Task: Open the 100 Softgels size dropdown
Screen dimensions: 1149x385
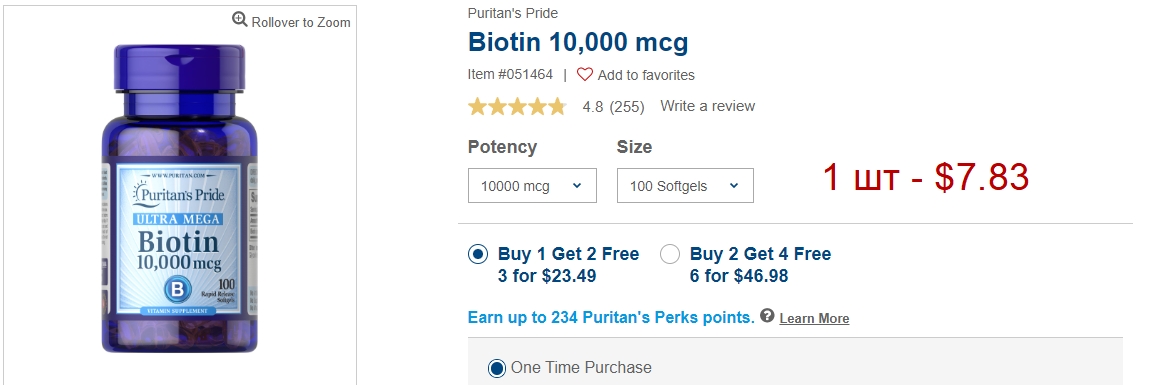Action: point(685,186)
